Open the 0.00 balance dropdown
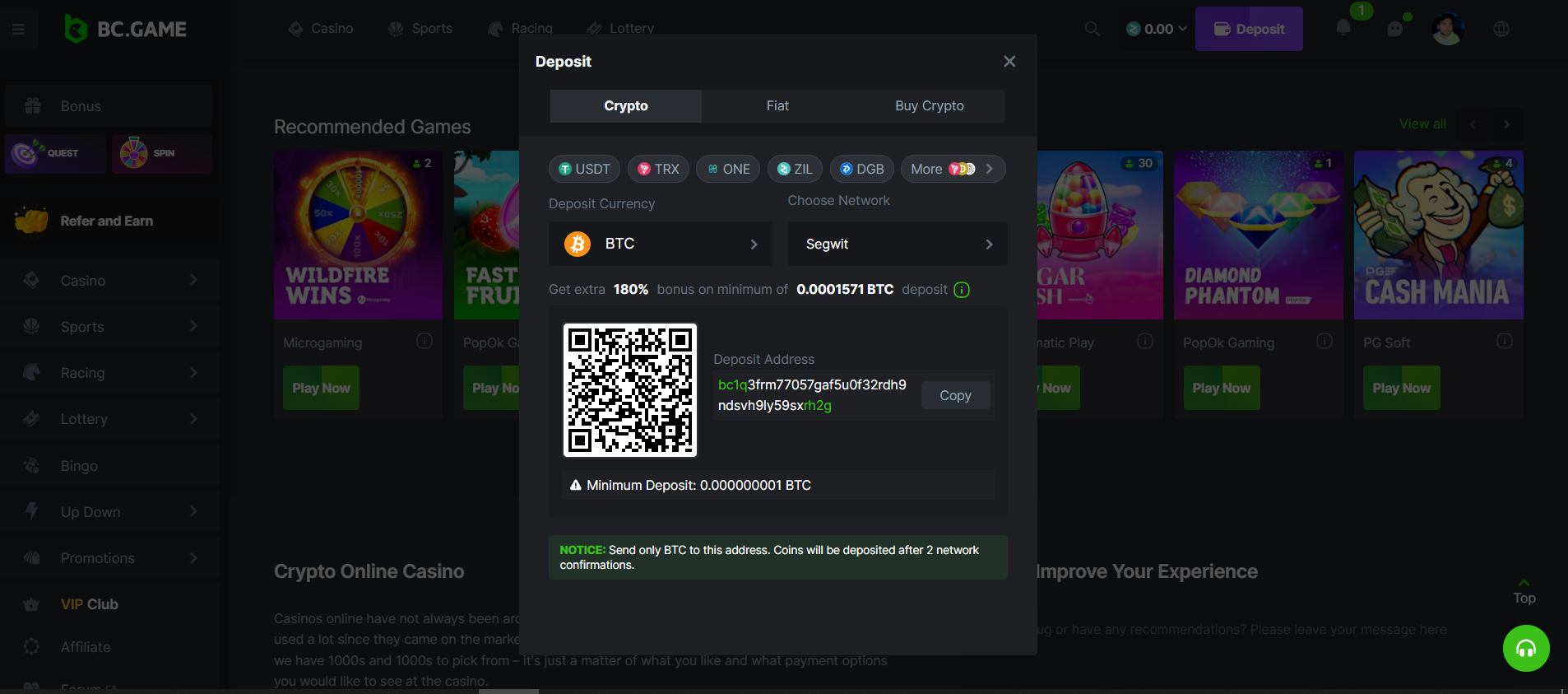 1156,29
